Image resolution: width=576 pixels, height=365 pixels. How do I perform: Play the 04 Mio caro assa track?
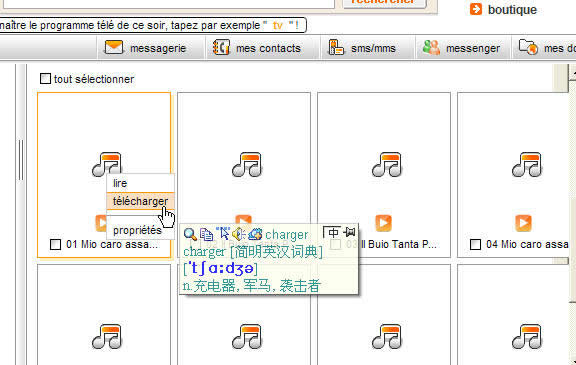pos(523,223)
